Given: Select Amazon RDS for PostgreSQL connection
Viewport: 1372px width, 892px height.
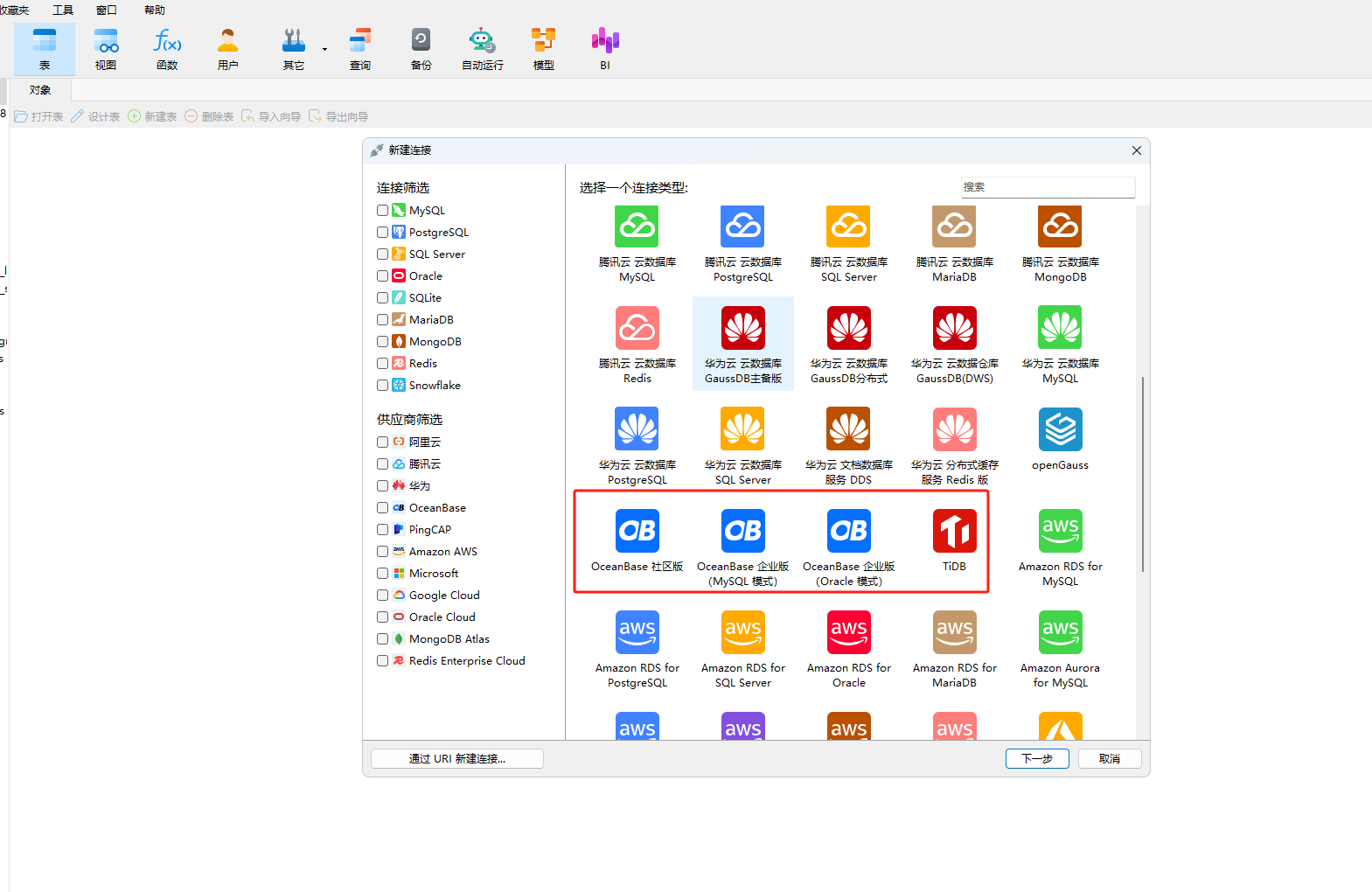Looking at the screenshot, I should pyautogui.click(x=637, y=649).
